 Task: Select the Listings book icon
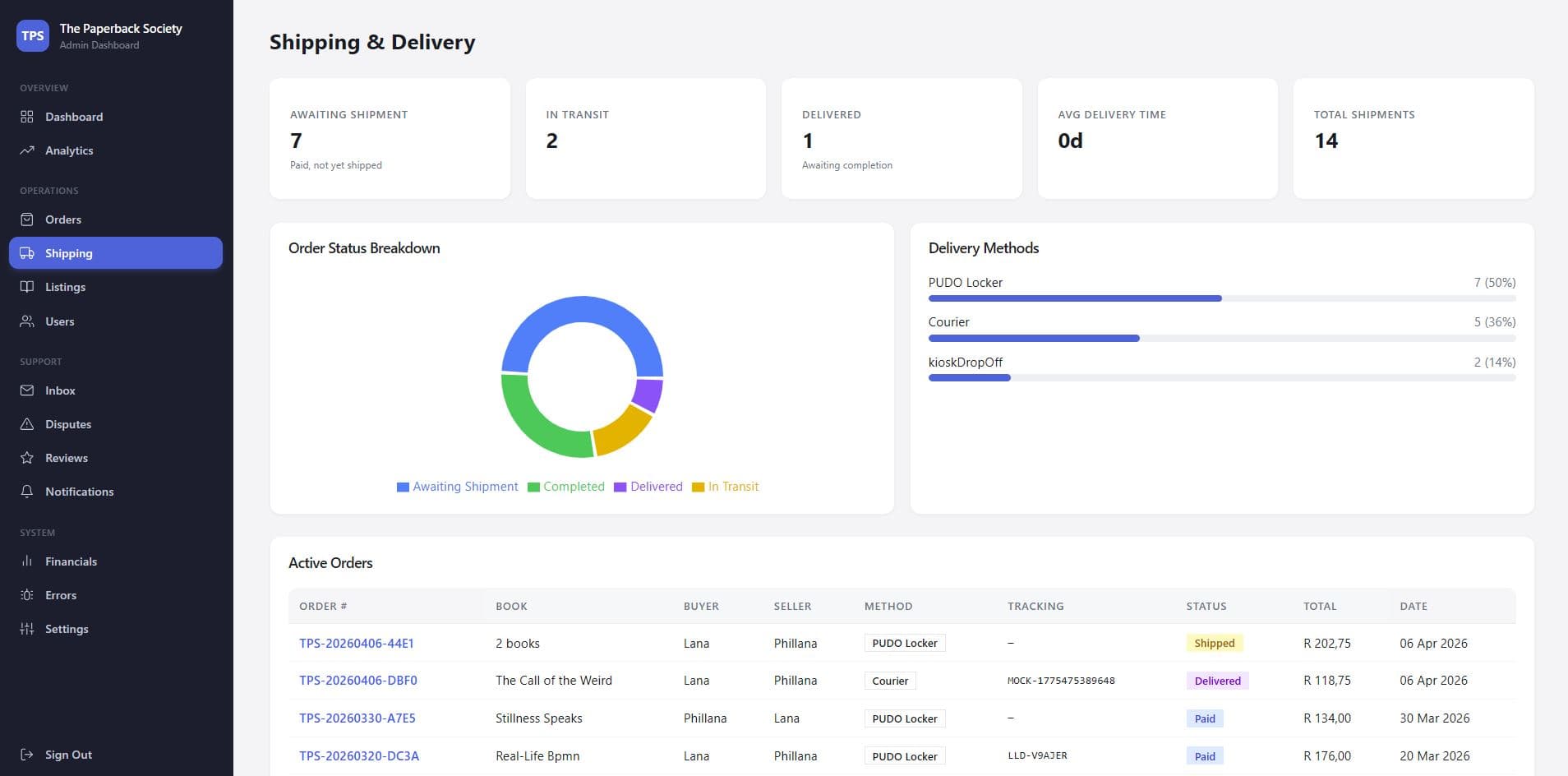tap(25, 287)
